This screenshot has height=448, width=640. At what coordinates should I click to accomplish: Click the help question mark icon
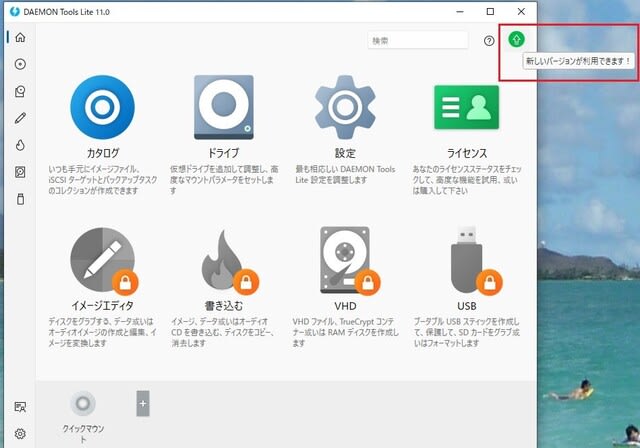coord(489,40)
